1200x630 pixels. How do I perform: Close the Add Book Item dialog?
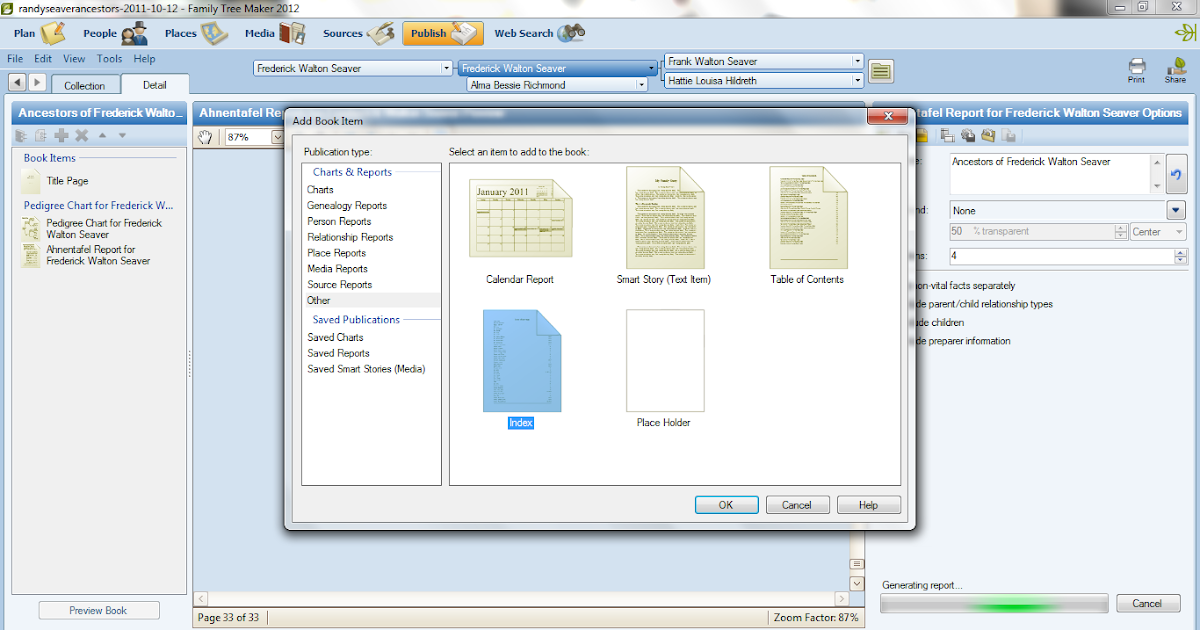tap(886, 118)
